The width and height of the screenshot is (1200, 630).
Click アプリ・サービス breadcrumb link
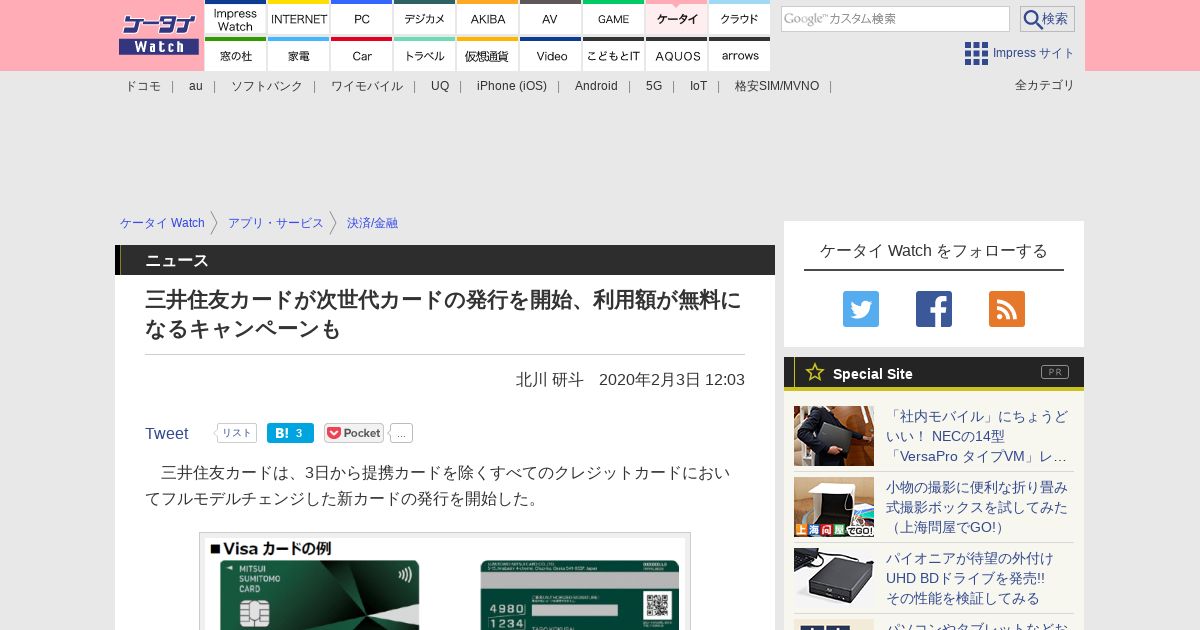point(276,223)
